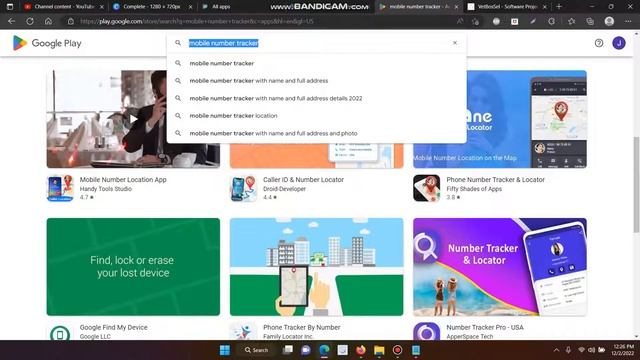Open the Read aloud icon in address bar
640x360 pixels.
[460, 21]
